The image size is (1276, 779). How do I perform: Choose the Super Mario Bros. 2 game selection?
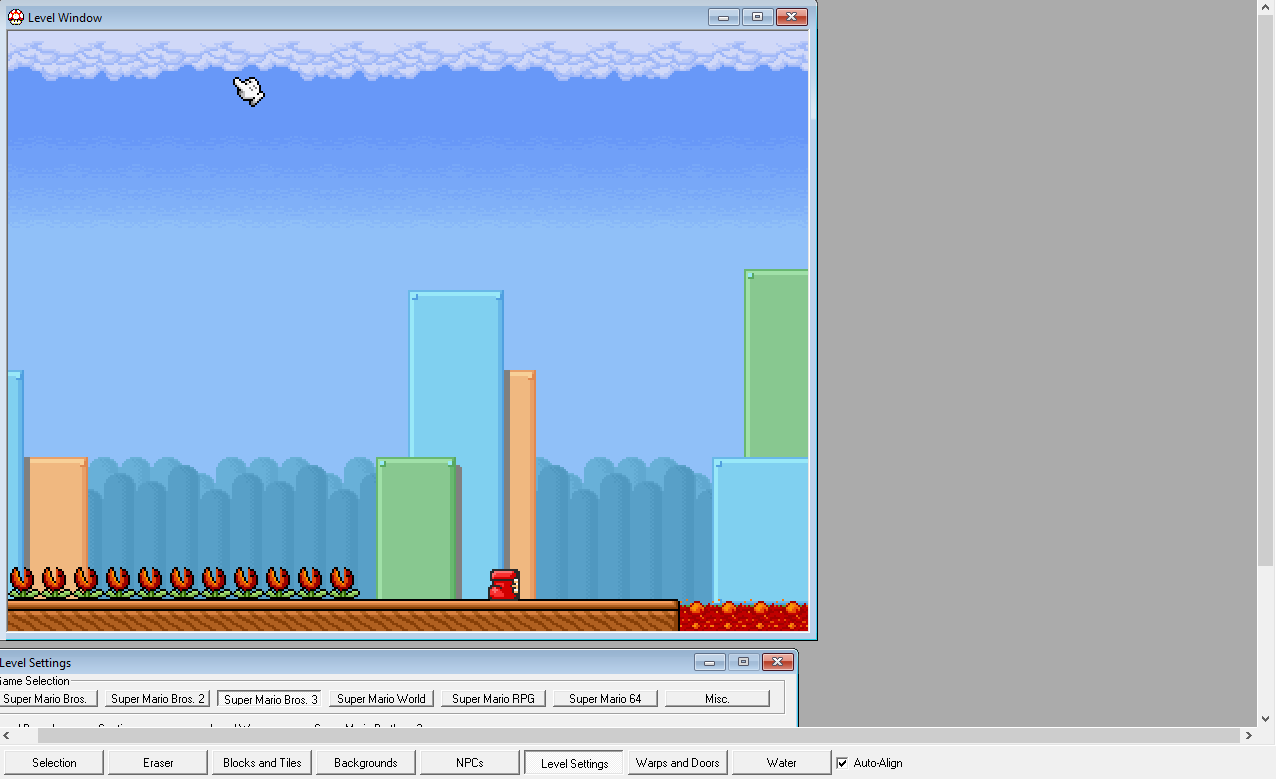158,699
